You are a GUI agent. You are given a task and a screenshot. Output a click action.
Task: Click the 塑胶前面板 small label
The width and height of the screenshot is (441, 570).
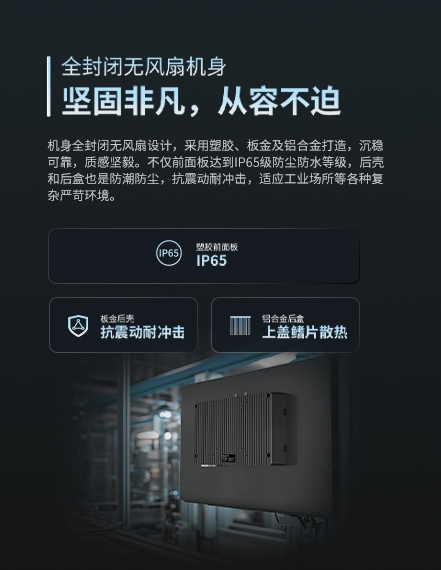click(217, 247)
